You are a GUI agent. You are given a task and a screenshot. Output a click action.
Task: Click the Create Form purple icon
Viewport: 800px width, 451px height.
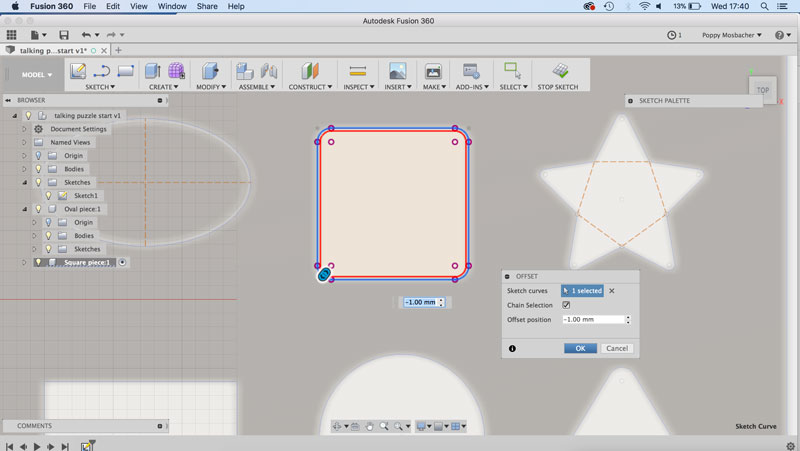pos(176,71)
